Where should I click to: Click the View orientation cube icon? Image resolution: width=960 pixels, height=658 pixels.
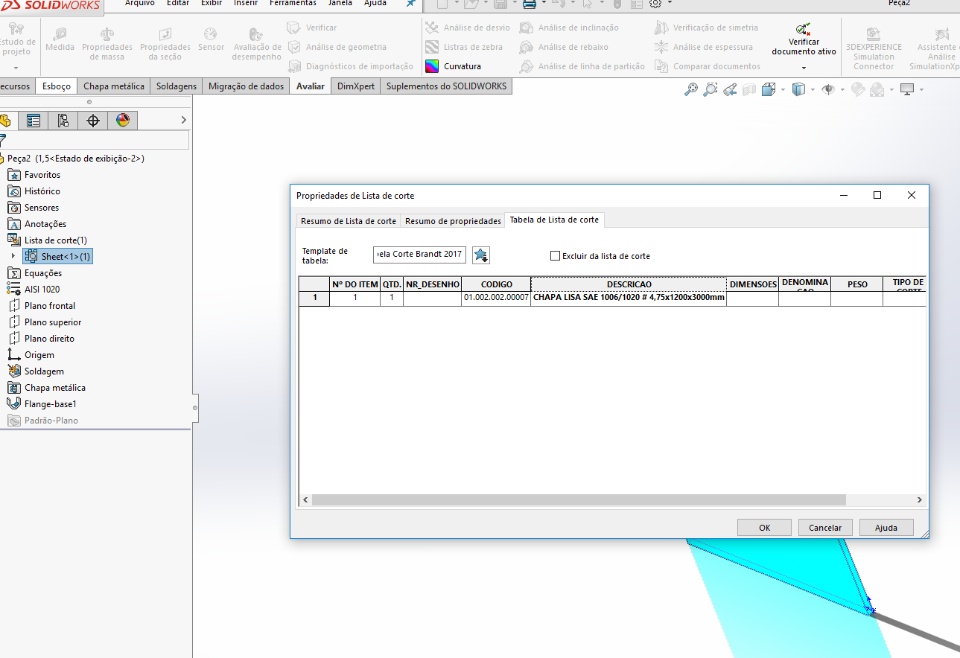pyautogui.click(x=769, y=90)
